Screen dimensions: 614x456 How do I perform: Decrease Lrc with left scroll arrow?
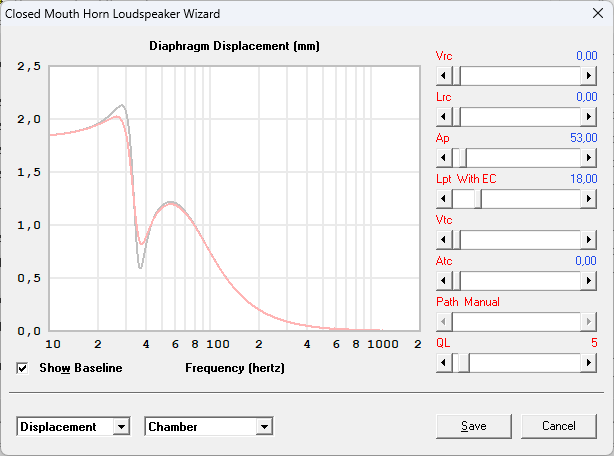pos(444,117)
